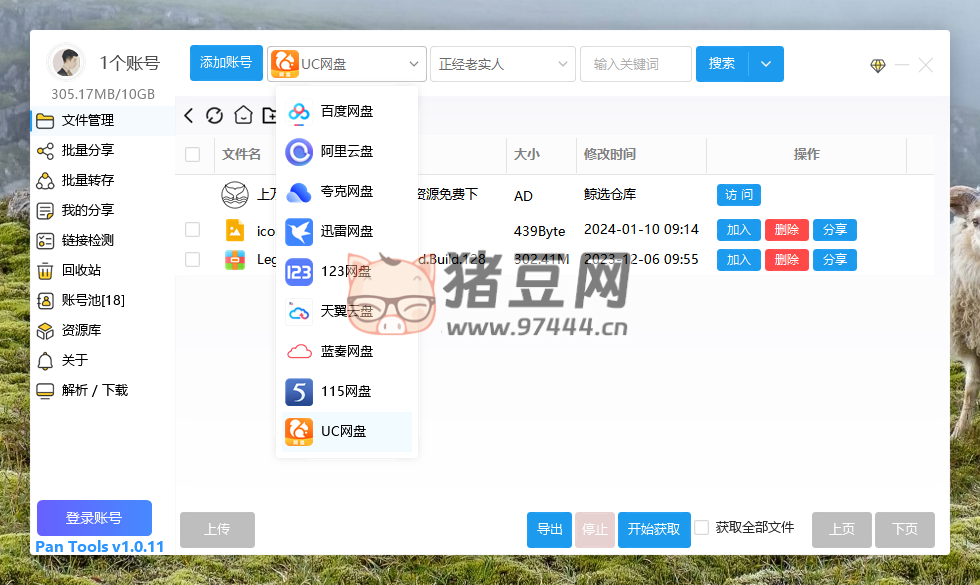Click the user avatar picture

66,63
